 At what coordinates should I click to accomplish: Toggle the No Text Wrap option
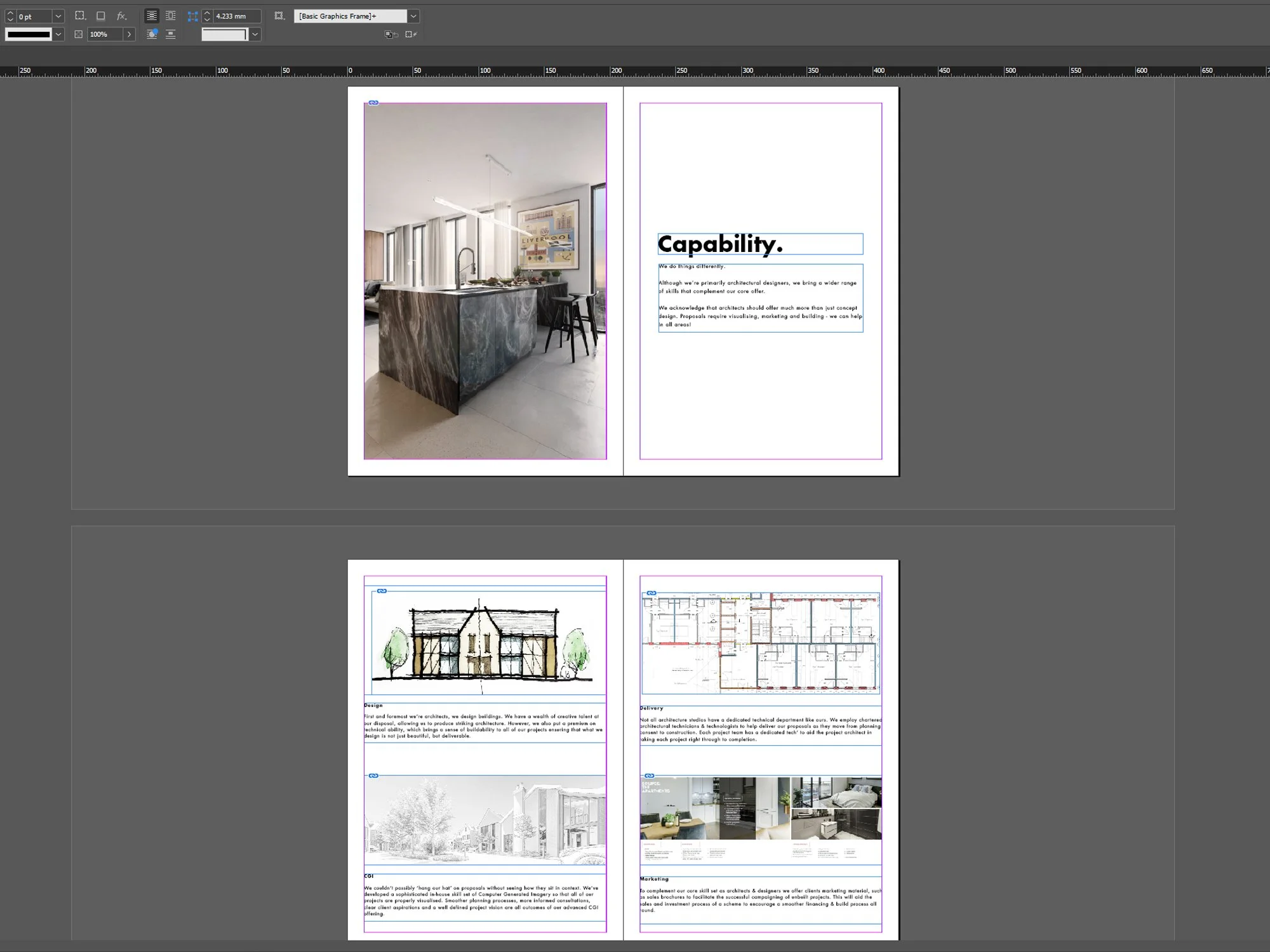pyautogui.click(x=151, y=16)
